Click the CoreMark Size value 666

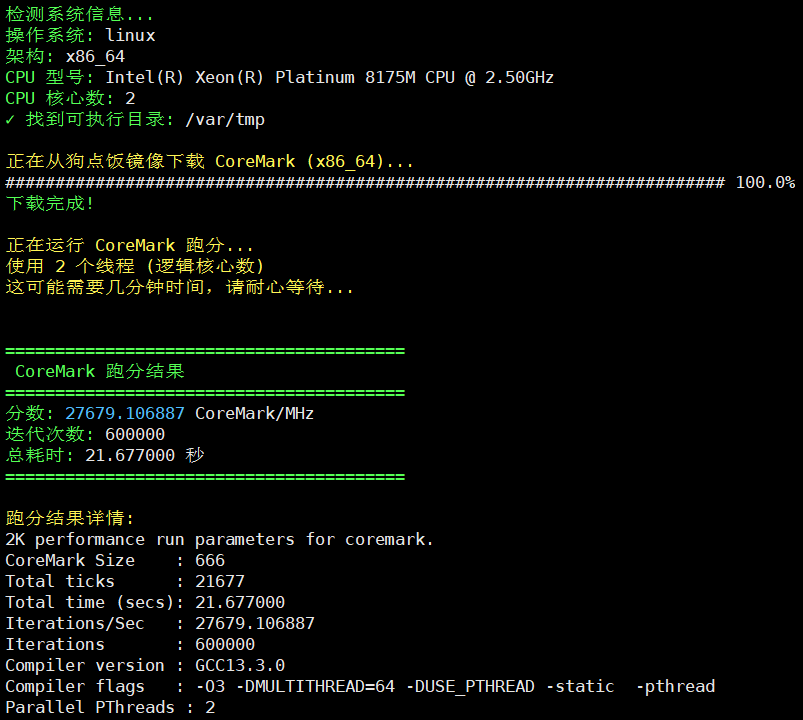210,560
